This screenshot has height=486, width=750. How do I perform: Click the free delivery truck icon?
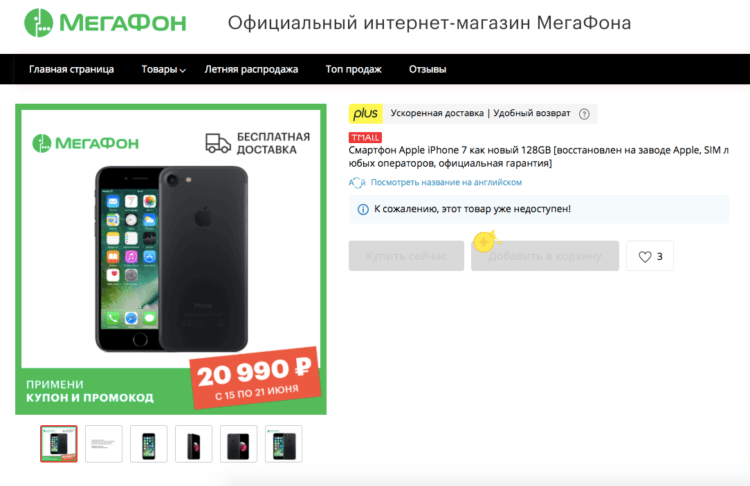click(218, 143)
